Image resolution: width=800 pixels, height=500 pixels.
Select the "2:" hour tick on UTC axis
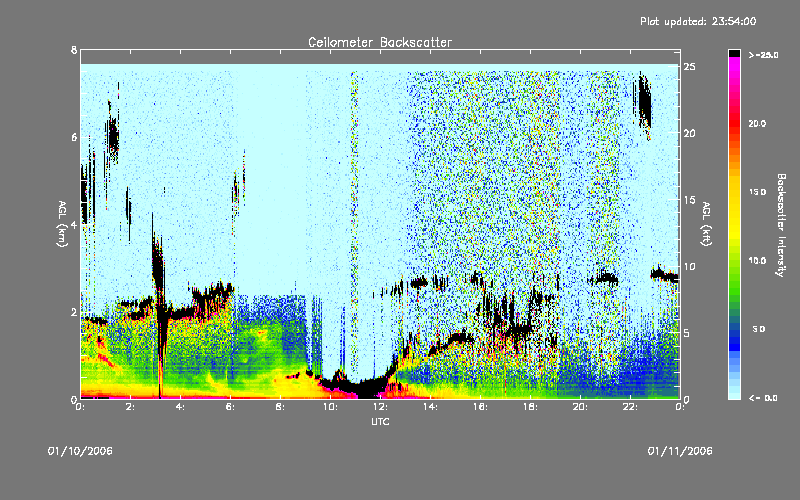[131, 407]
